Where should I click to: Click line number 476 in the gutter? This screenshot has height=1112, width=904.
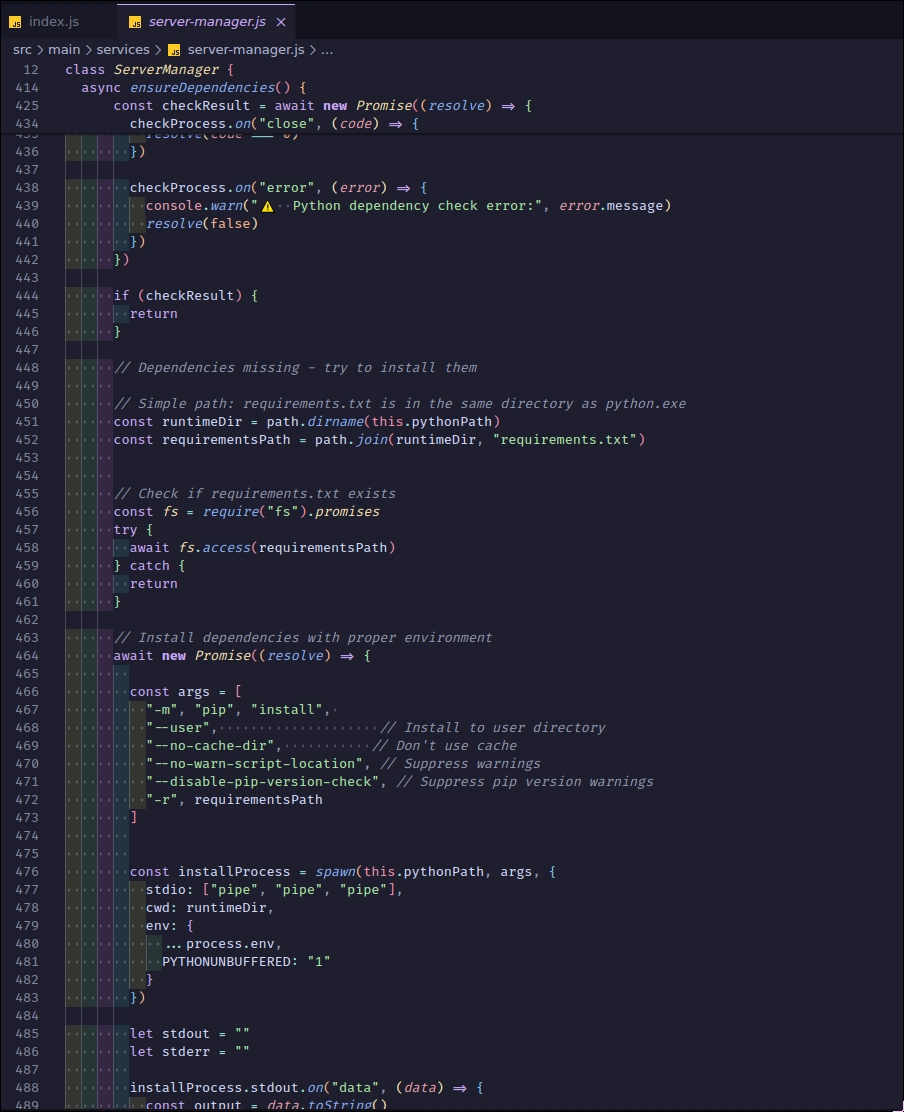[x=28, y=872]
